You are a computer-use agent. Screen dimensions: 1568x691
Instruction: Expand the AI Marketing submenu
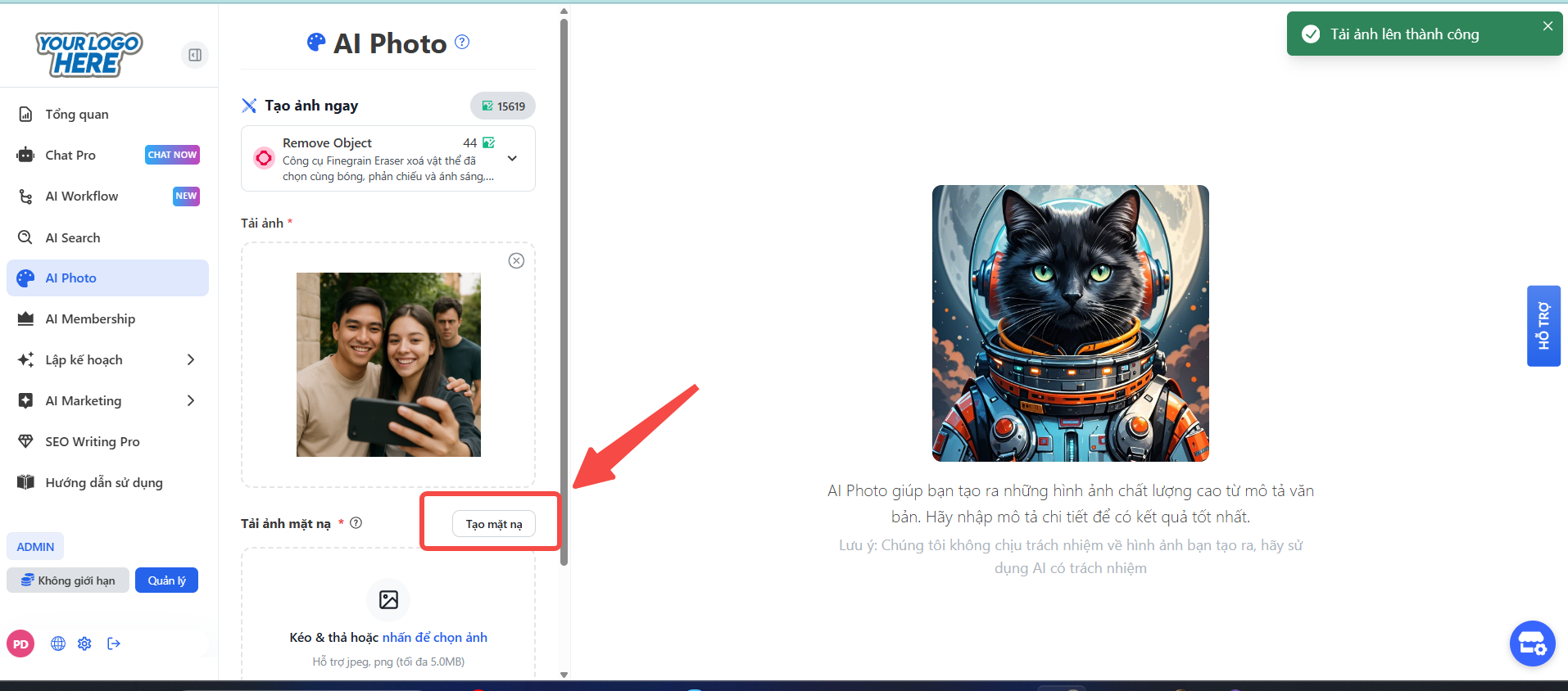[190, 400]
